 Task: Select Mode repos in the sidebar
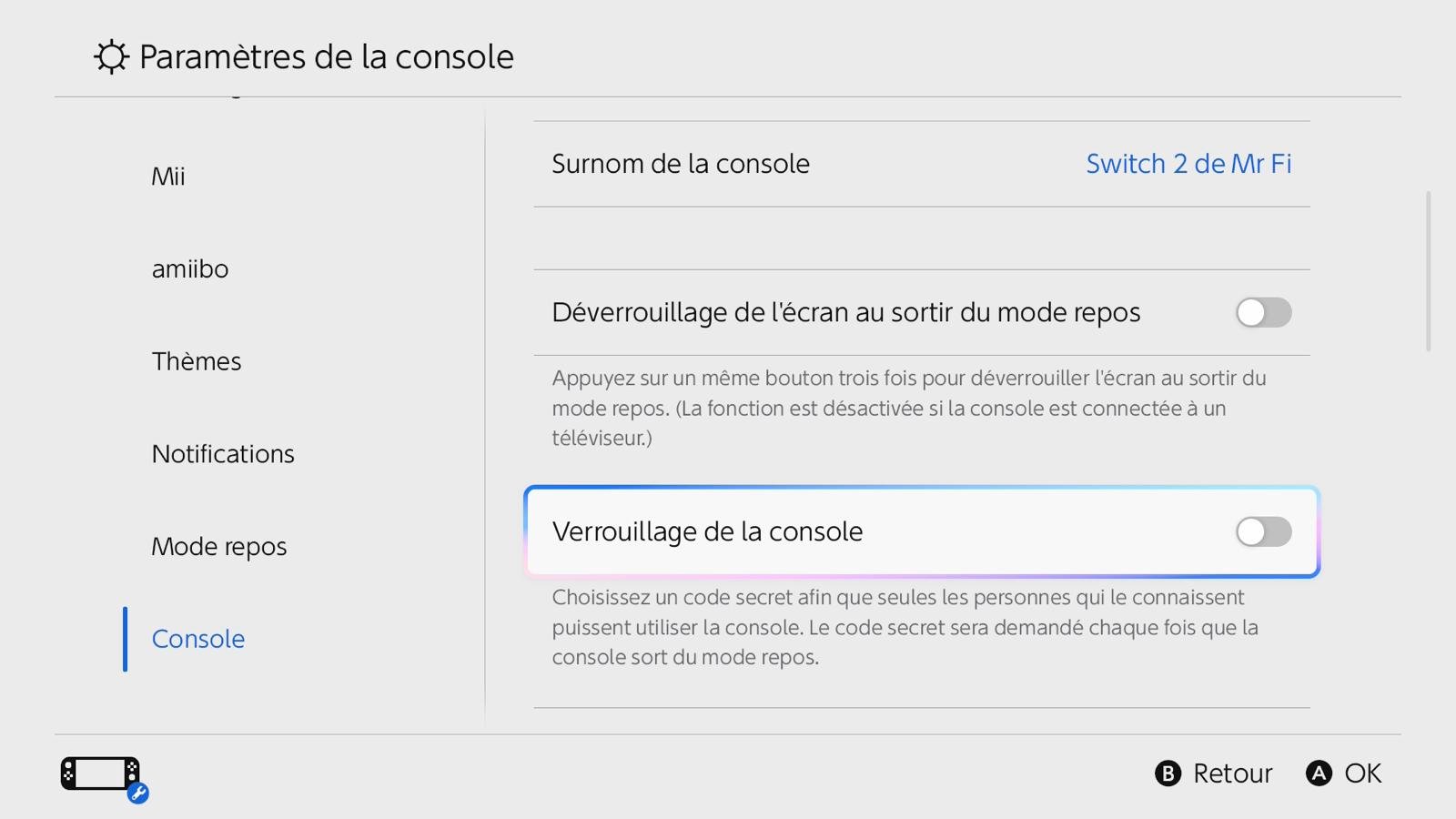[219, 547]
